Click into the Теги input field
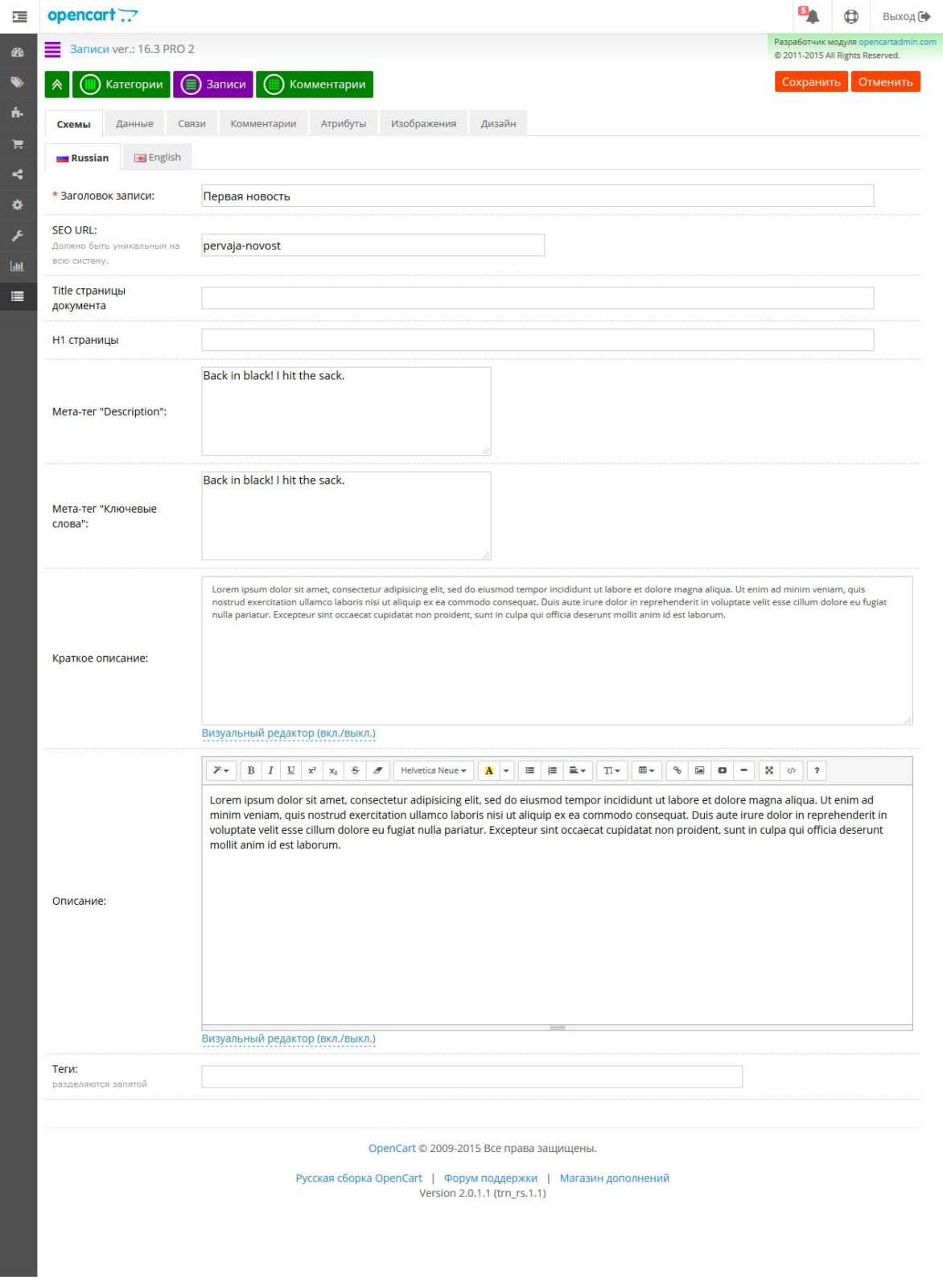Image resolution: width=943 pixels, height=1288 pixels. click(471, 1076)
